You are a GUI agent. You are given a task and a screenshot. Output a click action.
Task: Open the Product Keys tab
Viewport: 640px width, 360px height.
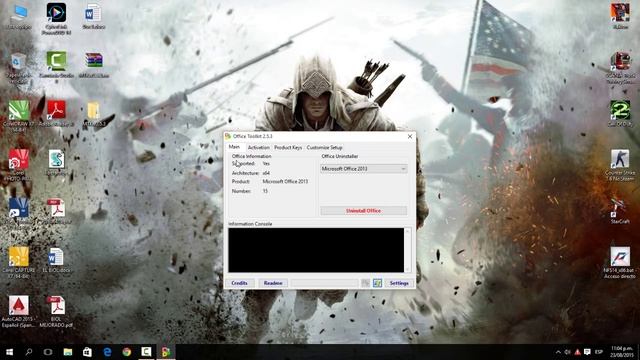288,147
